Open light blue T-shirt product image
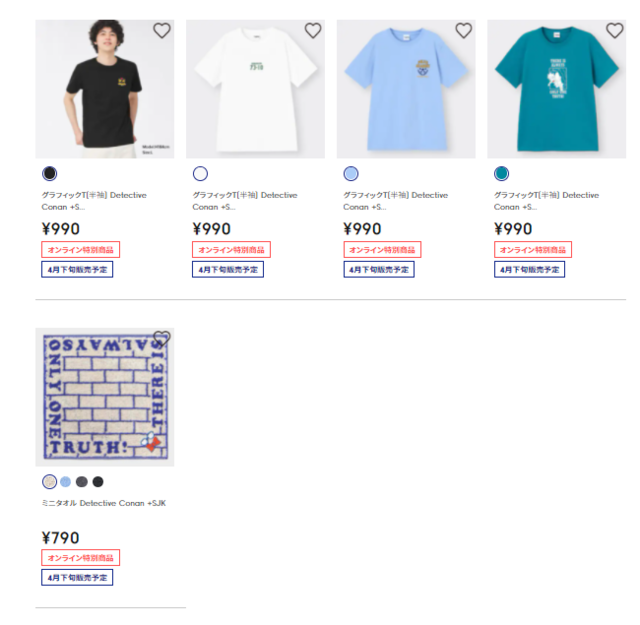The image size is (640, 625). coord(406,89)
